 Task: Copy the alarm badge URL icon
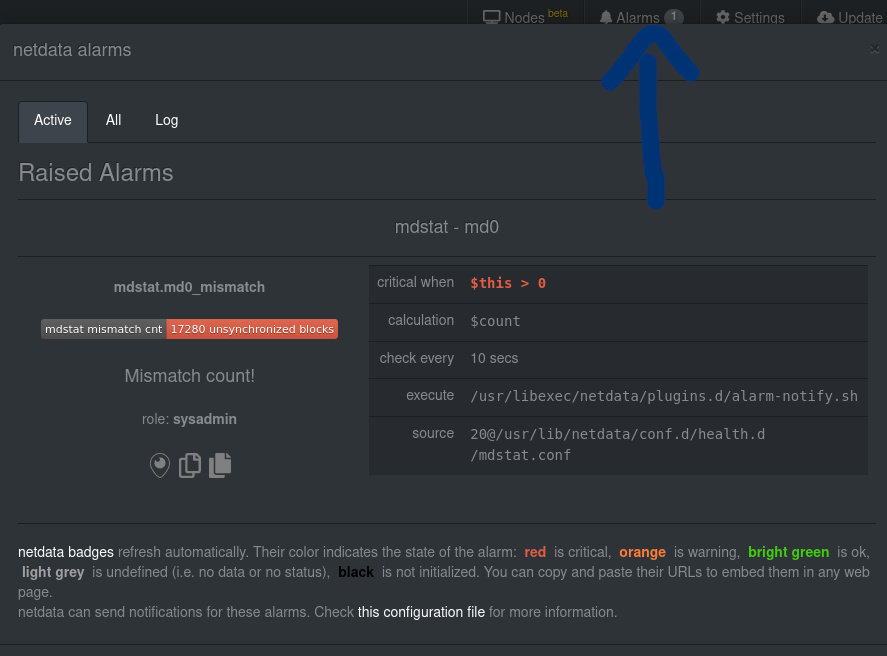coord(190,465)
